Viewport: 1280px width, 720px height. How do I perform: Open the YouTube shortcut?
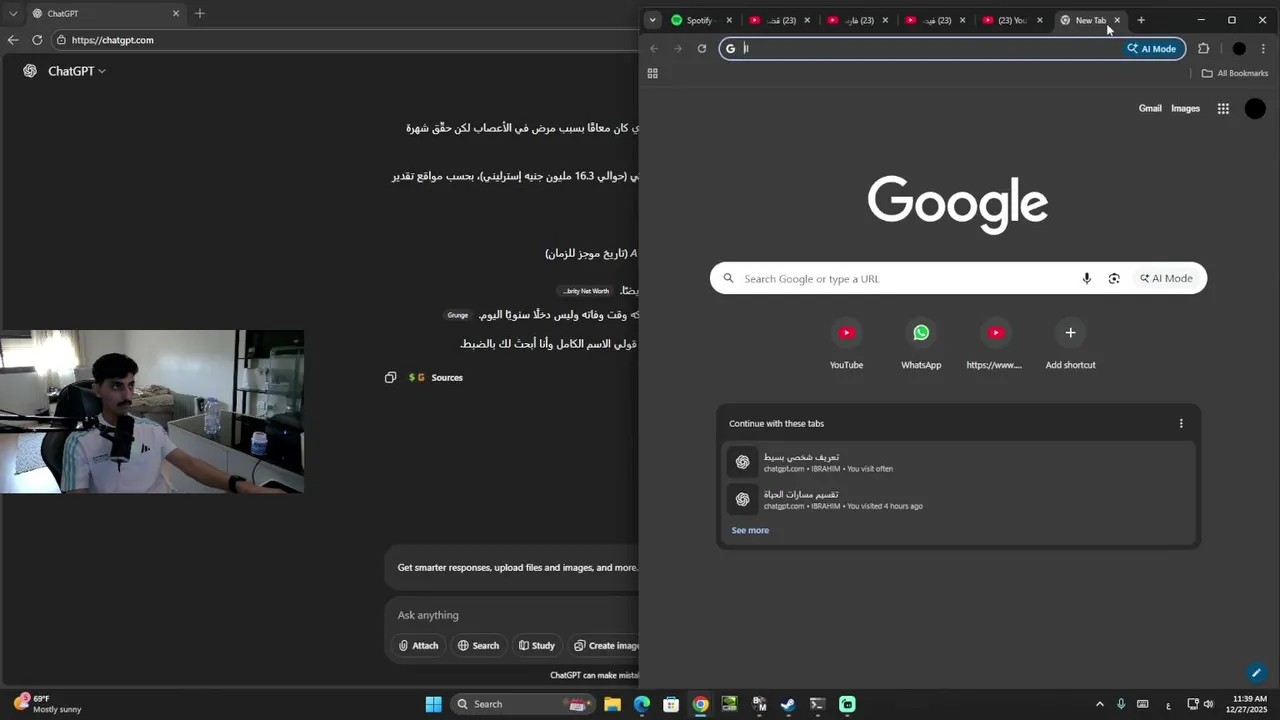pos(846,345)
